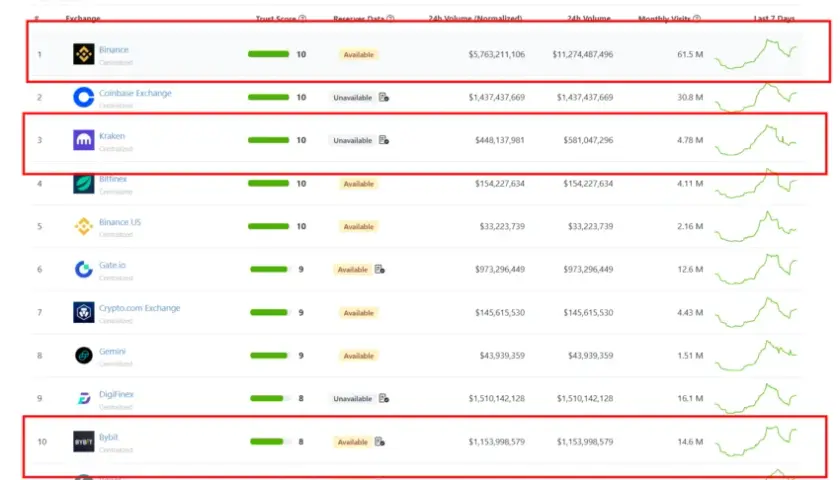840x480 pixels.
Task: Open the Binance US link
Action: pos(120,222)
